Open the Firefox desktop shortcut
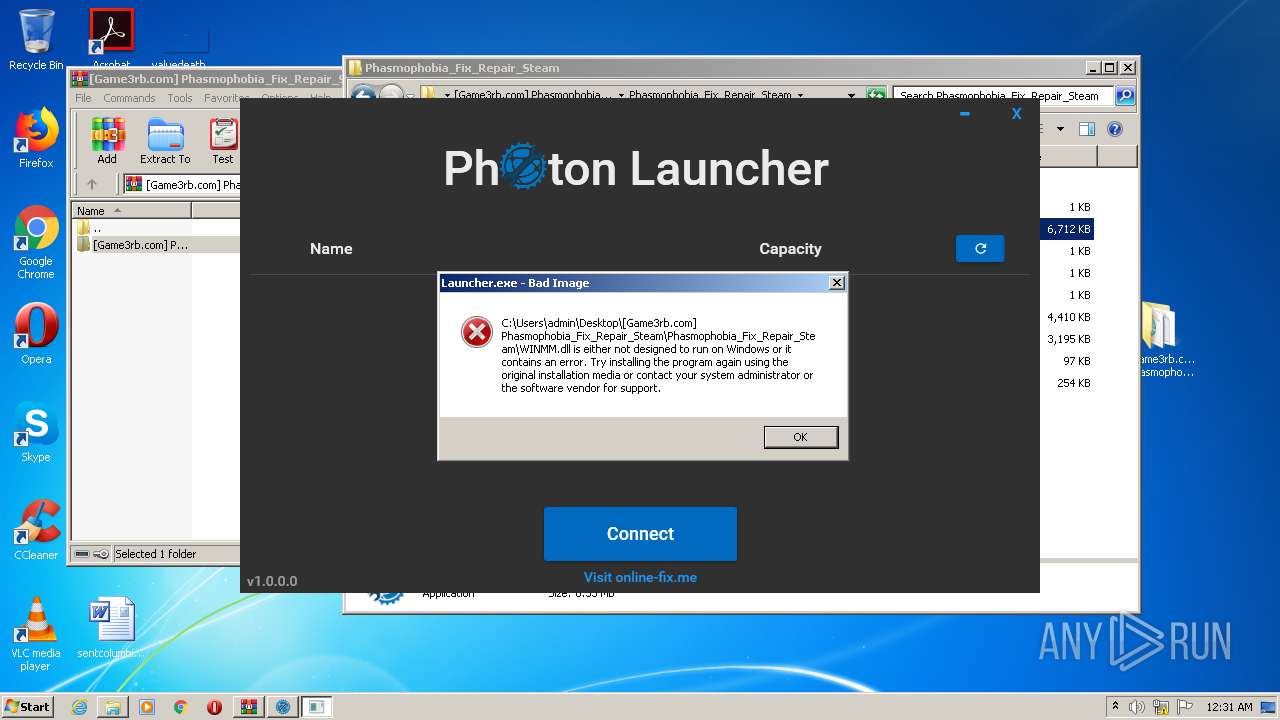 pos(36,138)
